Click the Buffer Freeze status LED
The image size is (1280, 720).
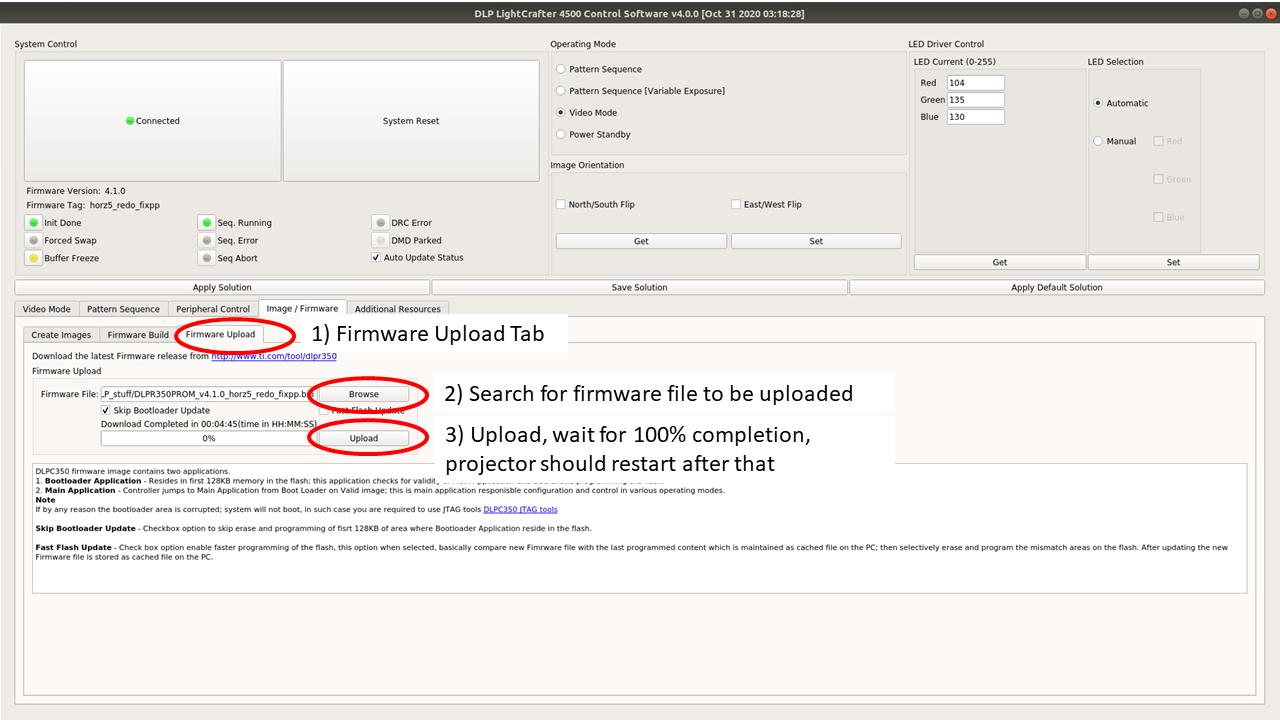tap(34, 258)
